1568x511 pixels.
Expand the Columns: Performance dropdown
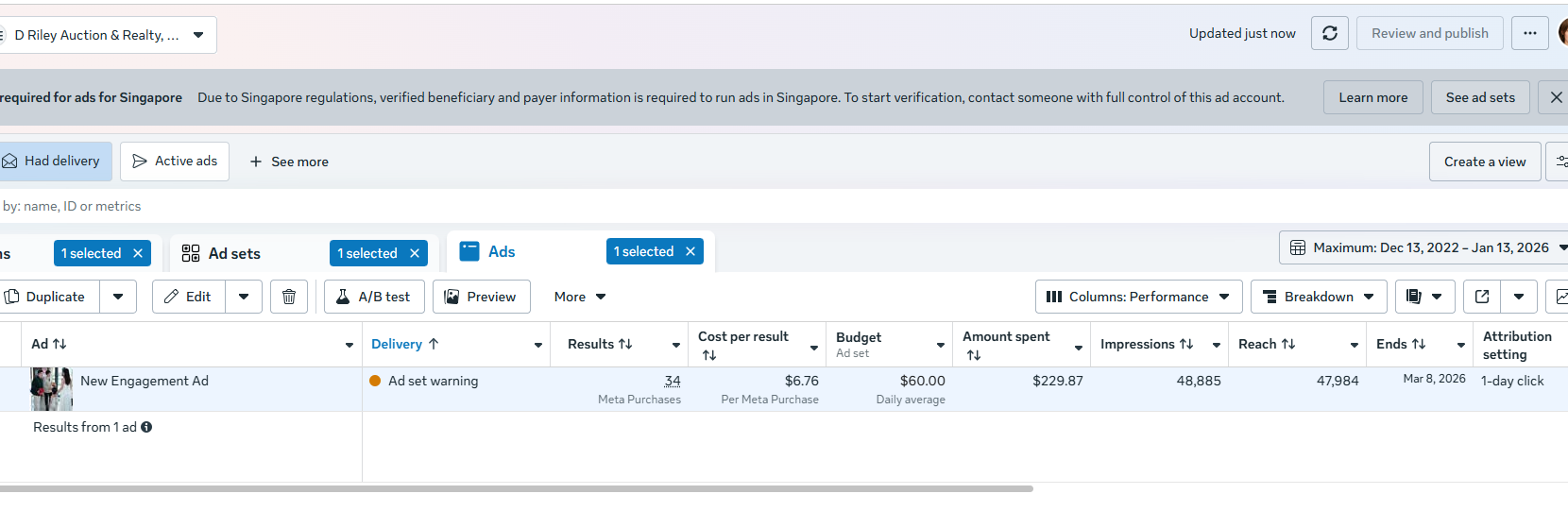coord(1138,297)
